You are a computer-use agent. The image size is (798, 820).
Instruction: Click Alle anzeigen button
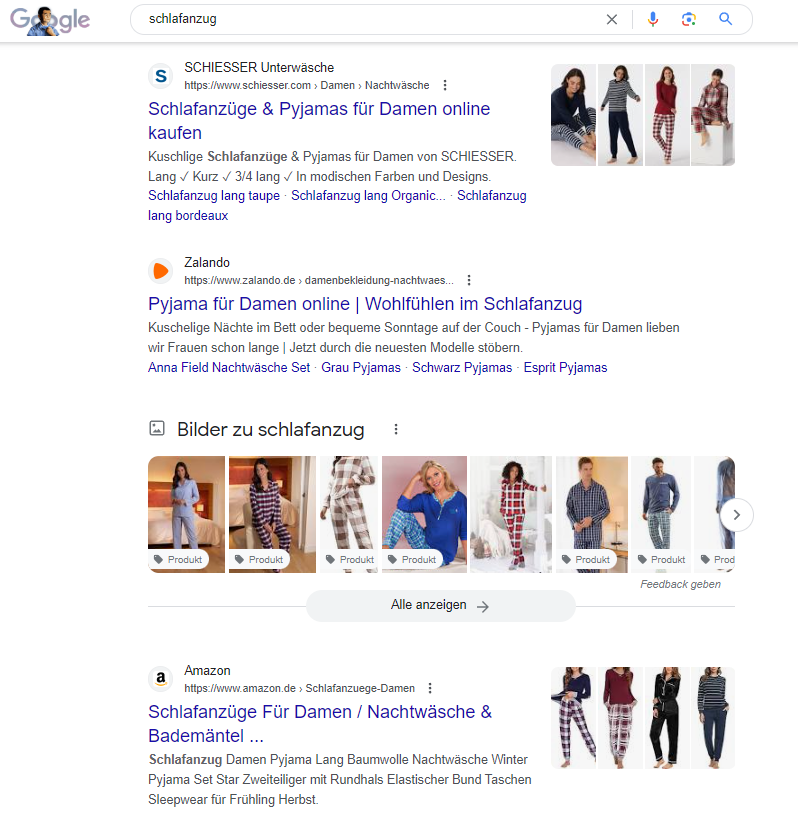click(x=440, y=606)
